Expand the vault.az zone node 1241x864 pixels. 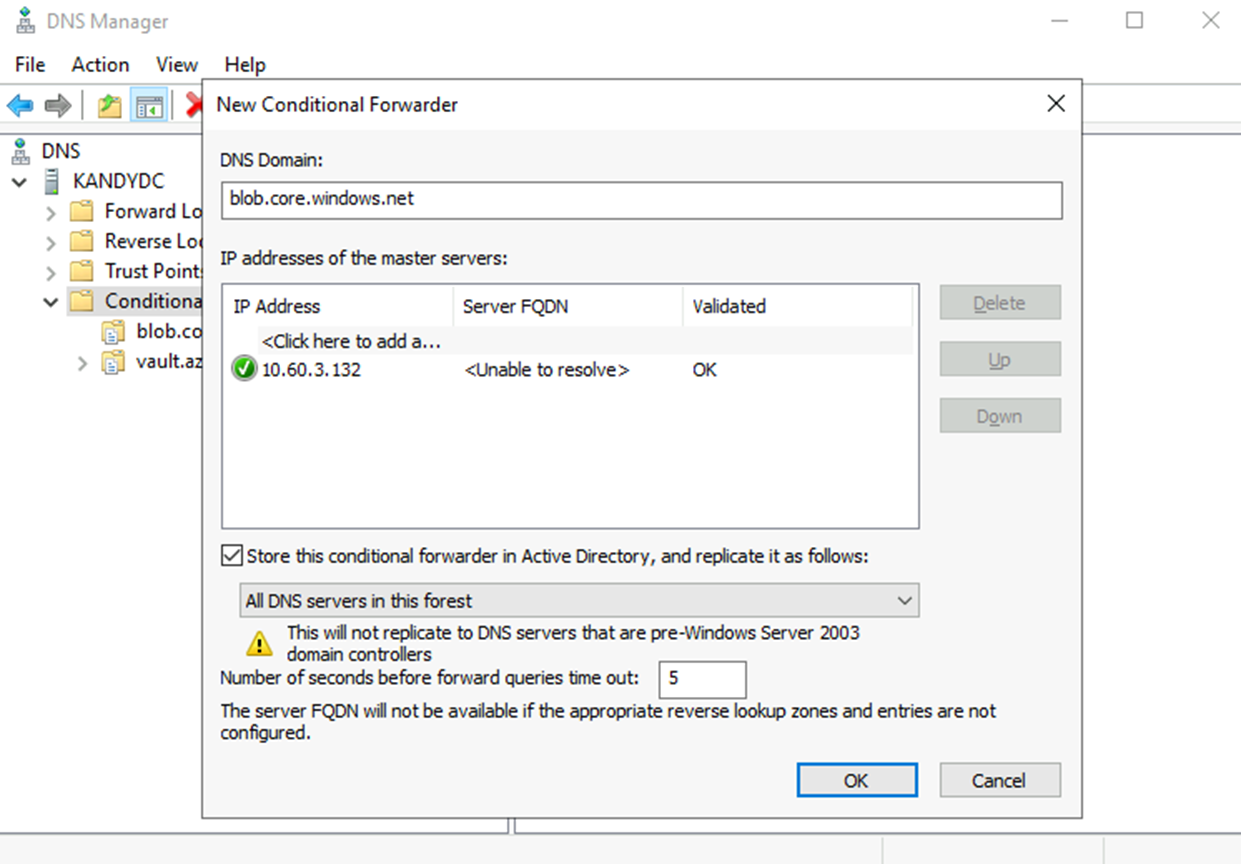[x=83, y=363]
